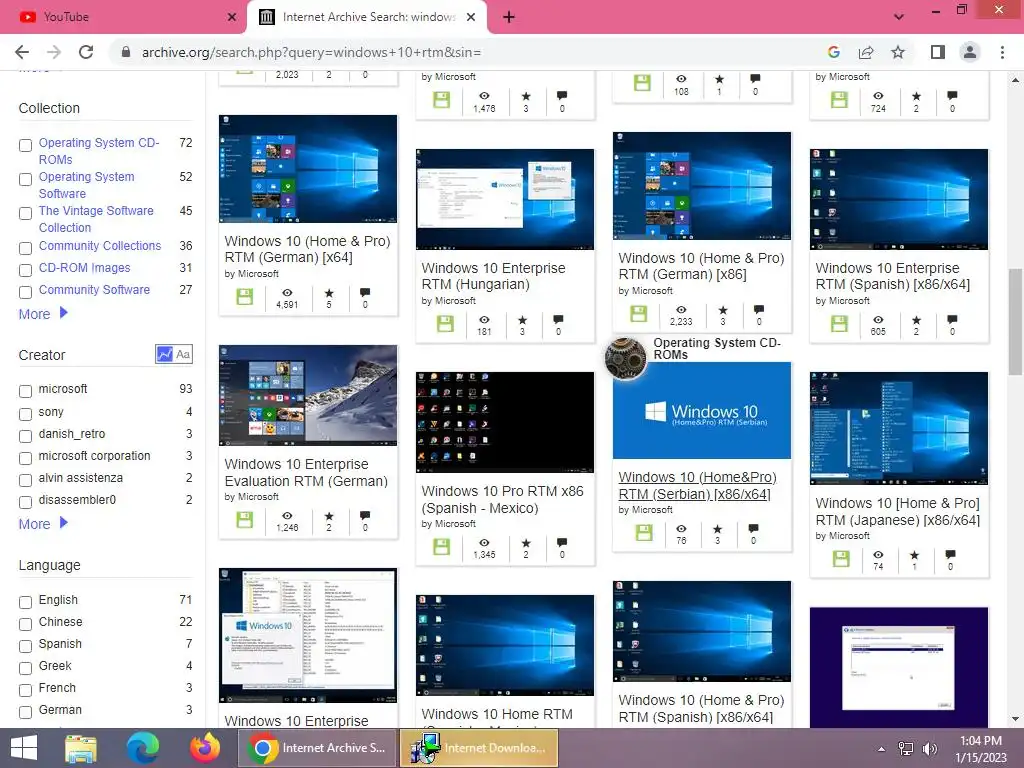Open Community Software collection link
Image resolution: width=1024 pixels, height=768 pixels.
click(x=94, y=289)
